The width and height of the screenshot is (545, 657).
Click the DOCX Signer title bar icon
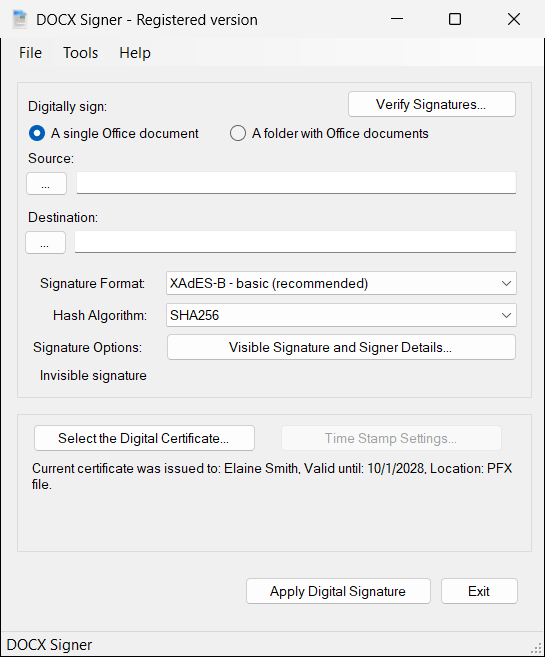pos(19,20)
